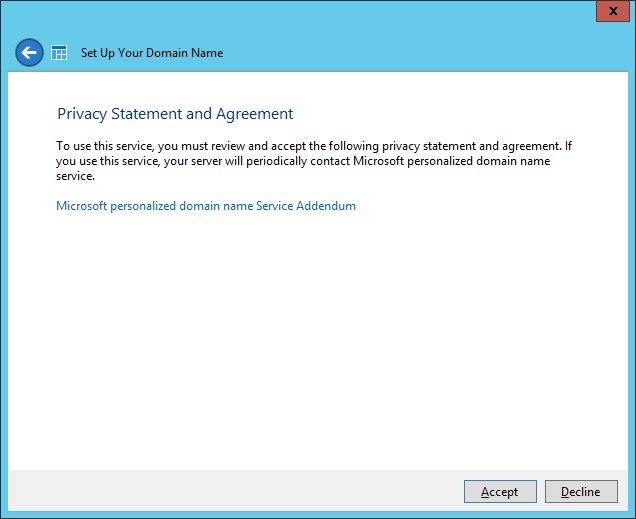Viewport: 636px width, 519px height.
Task: Accept the privacy statement and agreement
Action: 500,491
